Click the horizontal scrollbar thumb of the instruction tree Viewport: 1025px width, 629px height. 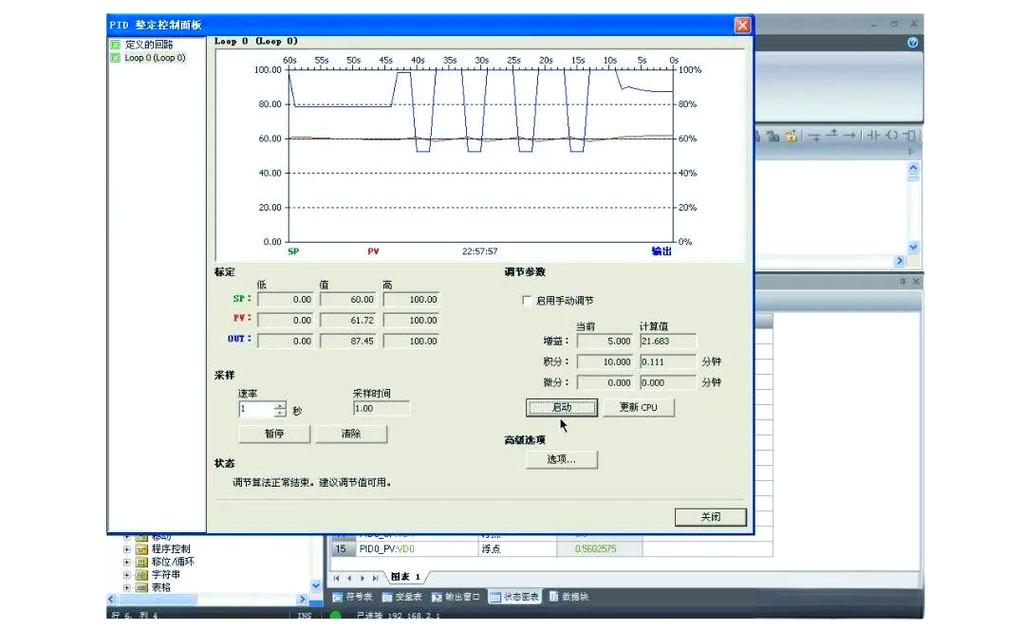[x=157, y=600]
